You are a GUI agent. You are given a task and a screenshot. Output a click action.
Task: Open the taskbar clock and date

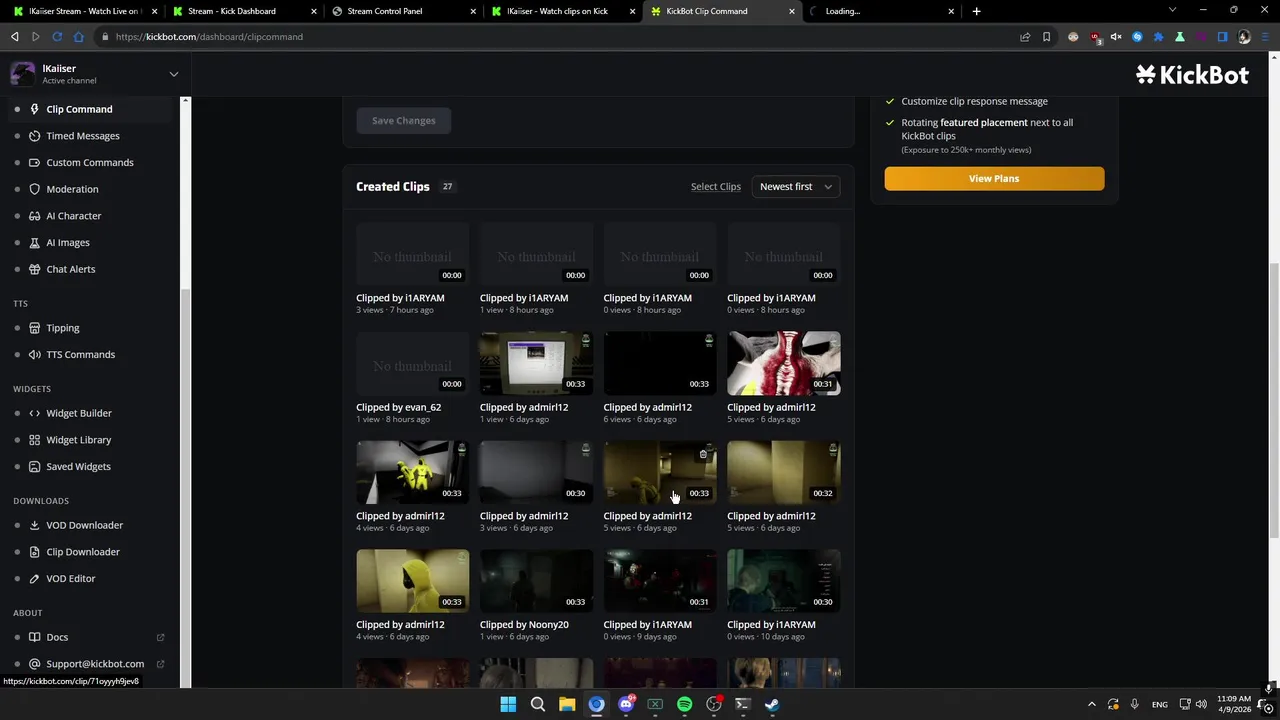click(x=1234, y=704)
